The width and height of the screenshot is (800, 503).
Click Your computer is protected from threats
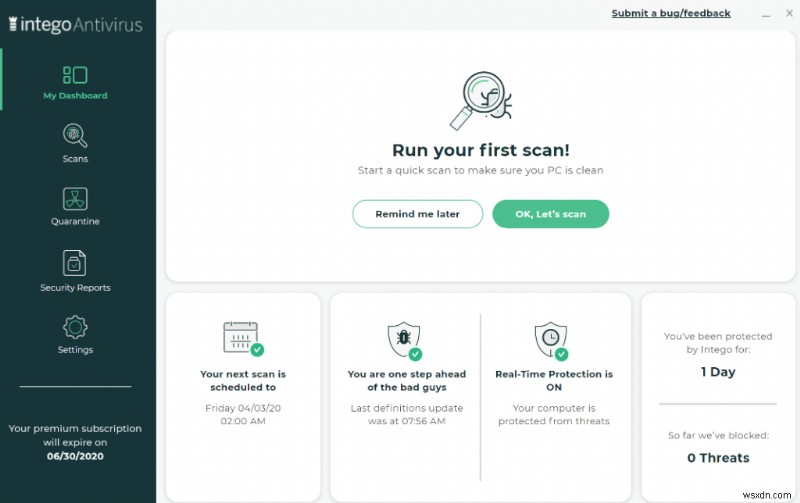point(554,414)
